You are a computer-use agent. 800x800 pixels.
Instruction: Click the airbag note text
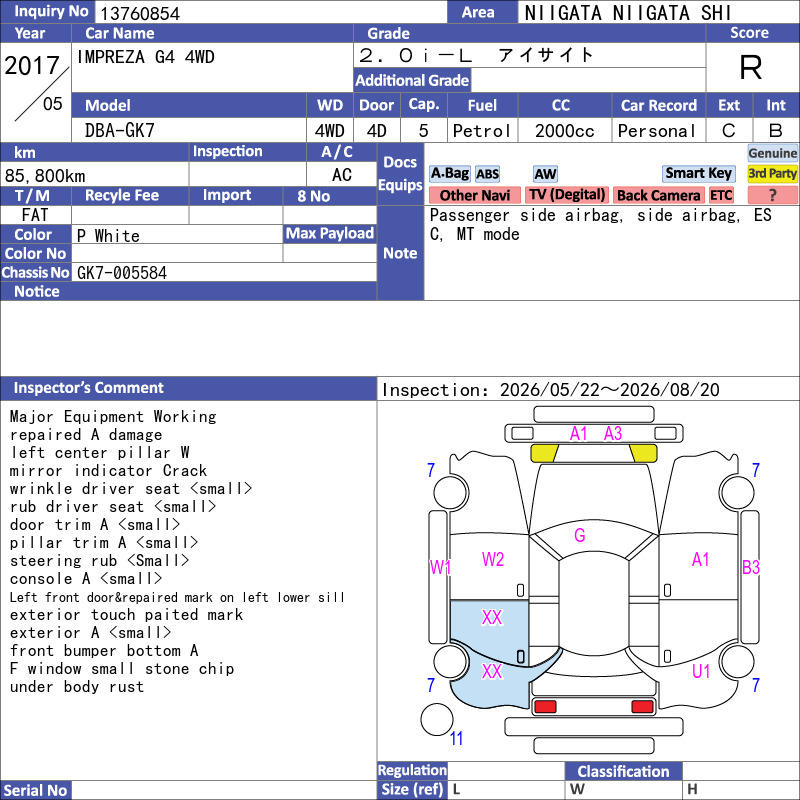click(601, 225)
